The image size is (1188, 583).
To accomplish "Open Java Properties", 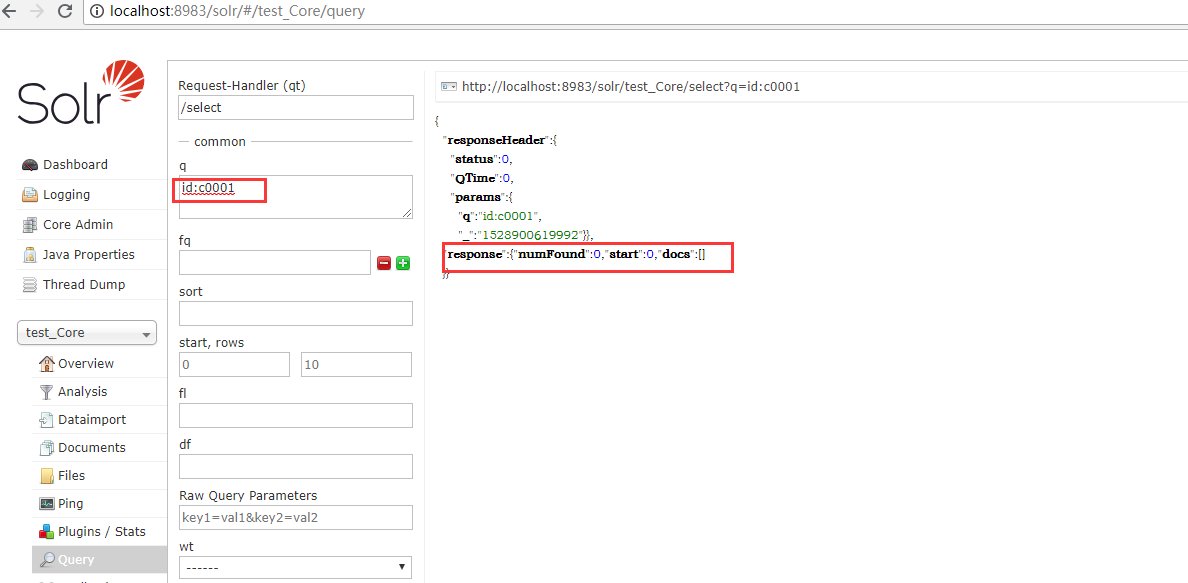I will pyautogui.click(x=89, y=255).
